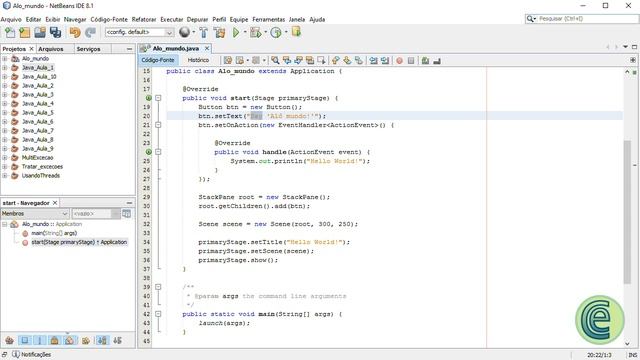
Task: Select the Código-Fonte view button
Action: pyautogui.click(x=158, y=60)
